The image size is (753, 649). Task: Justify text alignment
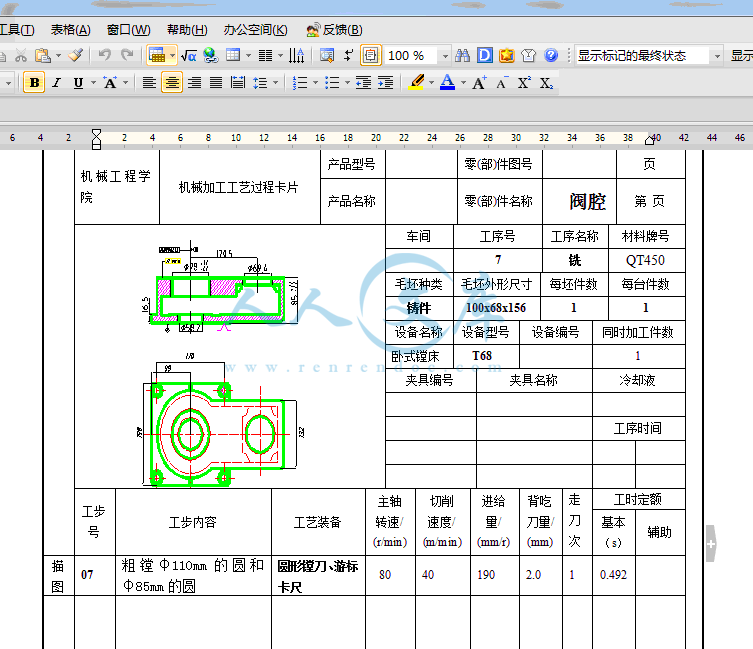[x=216, y=83]
